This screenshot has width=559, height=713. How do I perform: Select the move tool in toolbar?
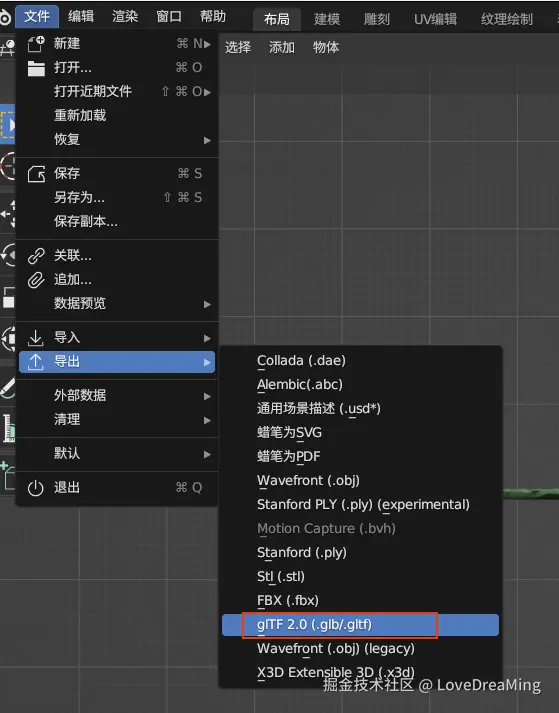click(7, 214)
